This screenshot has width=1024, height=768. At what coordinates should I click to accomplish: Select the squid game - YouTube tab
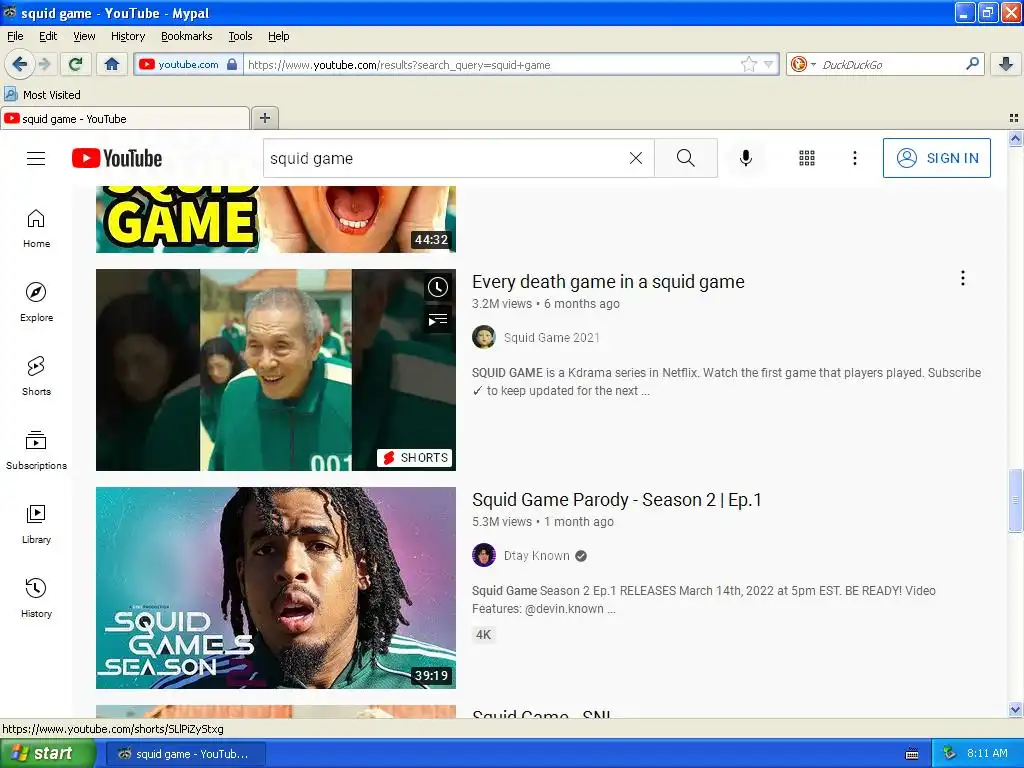(125, 118)
